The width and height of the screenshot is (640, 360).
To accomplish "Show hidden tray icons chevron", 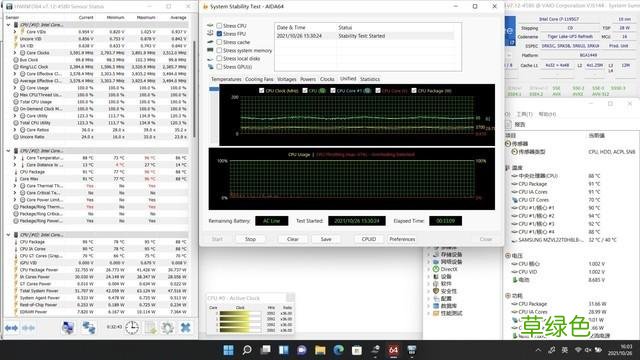I will pyautogui.click(x=538, y=350).
